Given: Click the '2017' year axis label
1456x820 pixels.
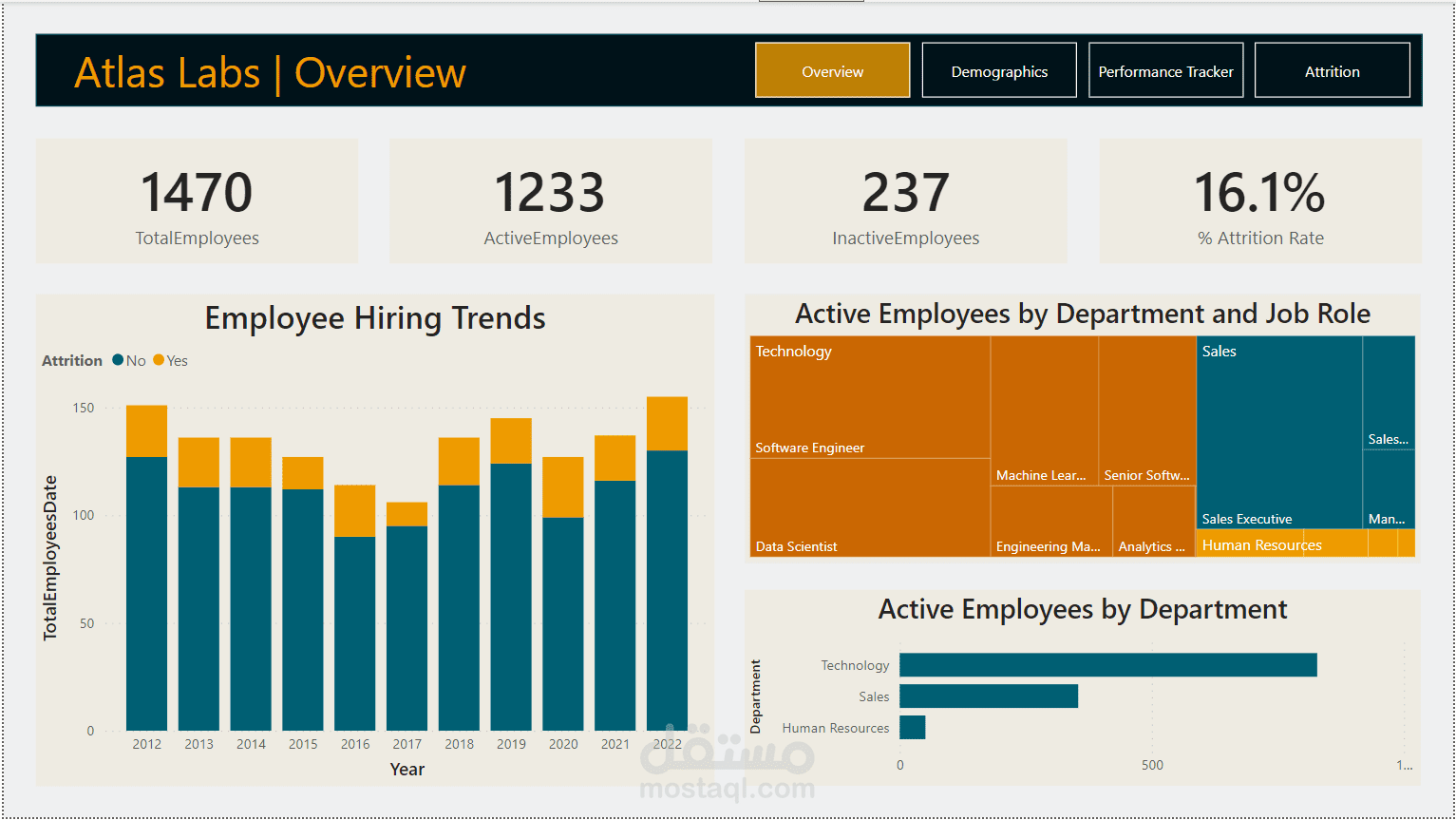Looking at the screenshot, I should 407,744.
